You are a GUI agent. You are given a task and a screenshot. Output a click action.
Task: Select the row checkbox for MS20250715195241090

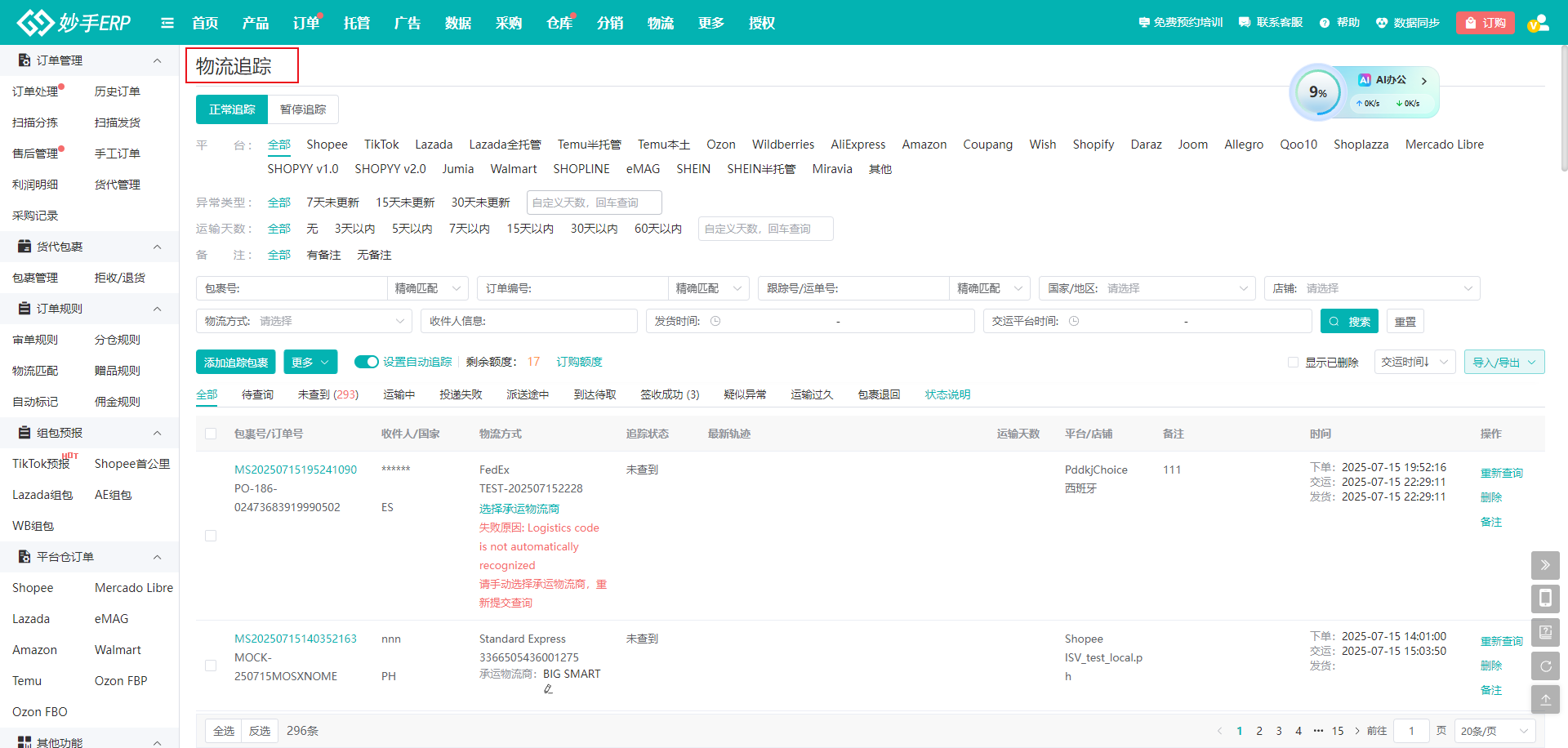[x=211, y=536]
